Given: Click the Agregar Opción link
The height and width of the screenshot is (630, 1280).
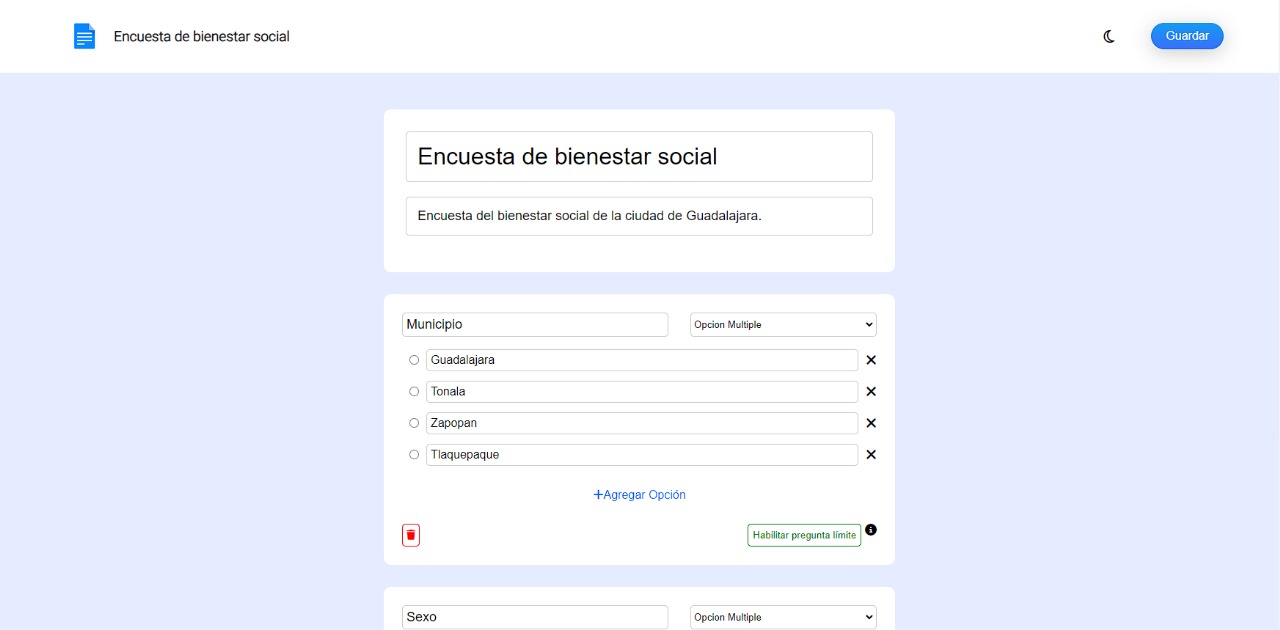Looking at the screenshot, I should 639,495.
